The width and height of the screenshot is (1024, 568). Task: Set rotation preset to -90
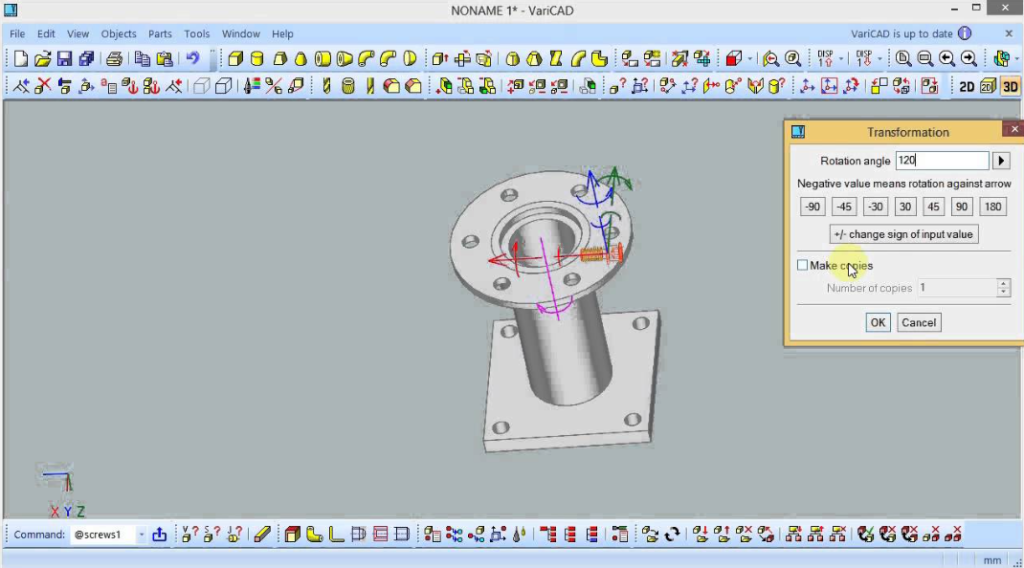pos(812,206)
